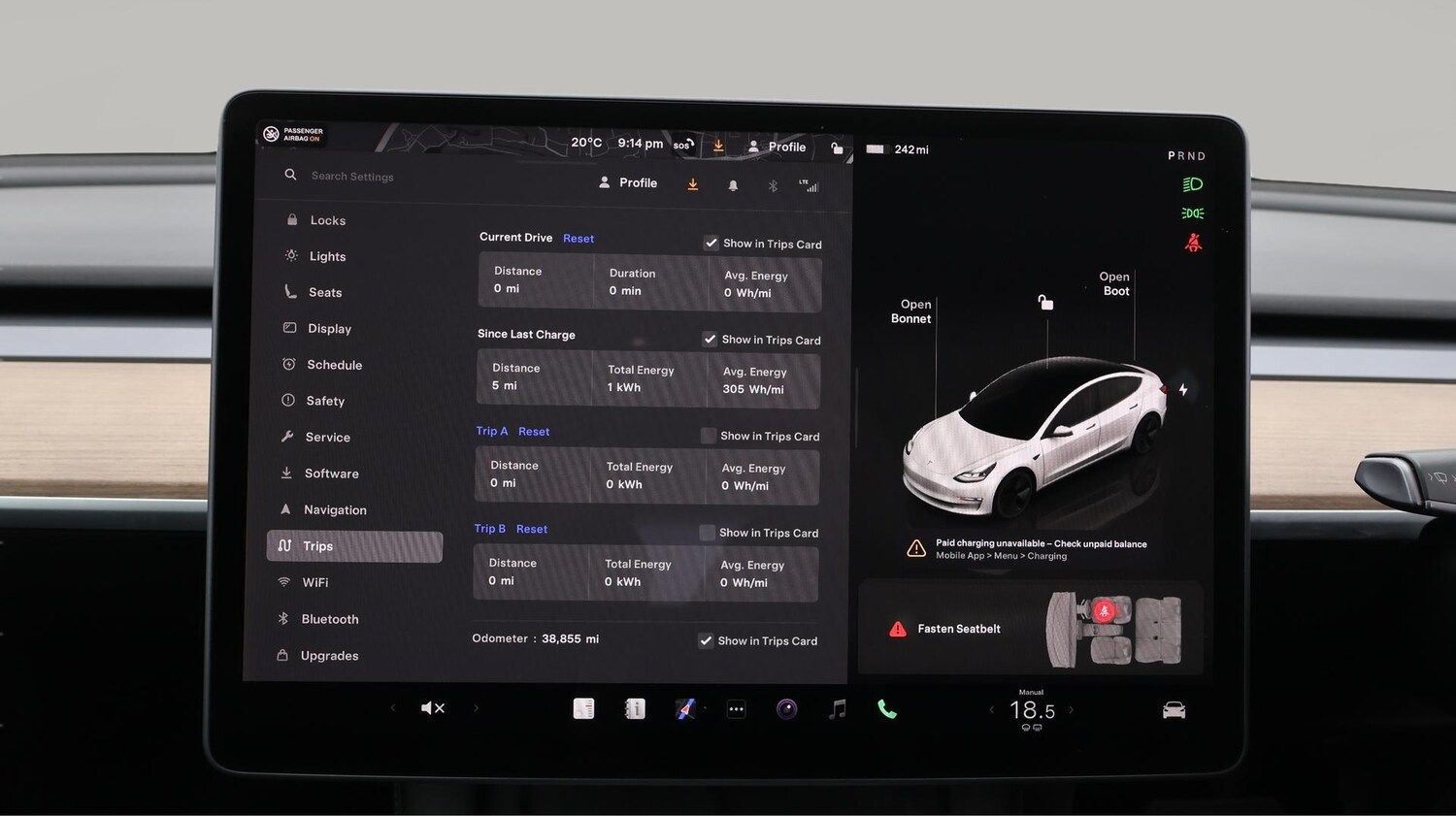Toggle Current Drive Show in Trips Card
The height and width of the screenshot is (816, 1456).
[x=711, y=244]
